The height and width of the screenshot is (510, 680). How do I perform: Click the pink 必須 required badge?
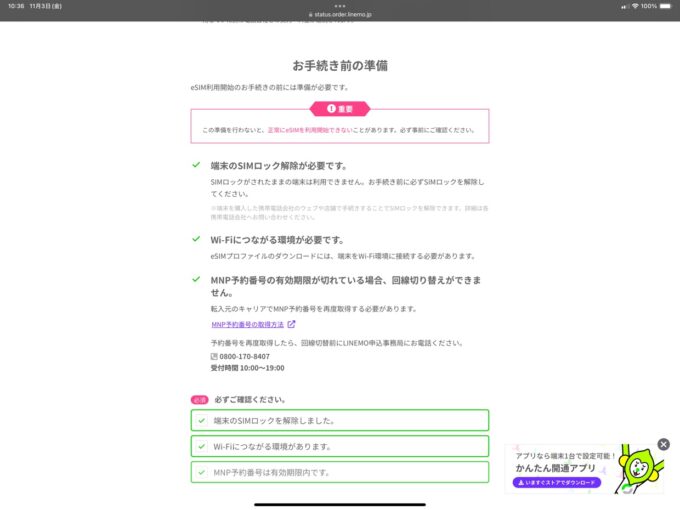[x=199, y=399]
